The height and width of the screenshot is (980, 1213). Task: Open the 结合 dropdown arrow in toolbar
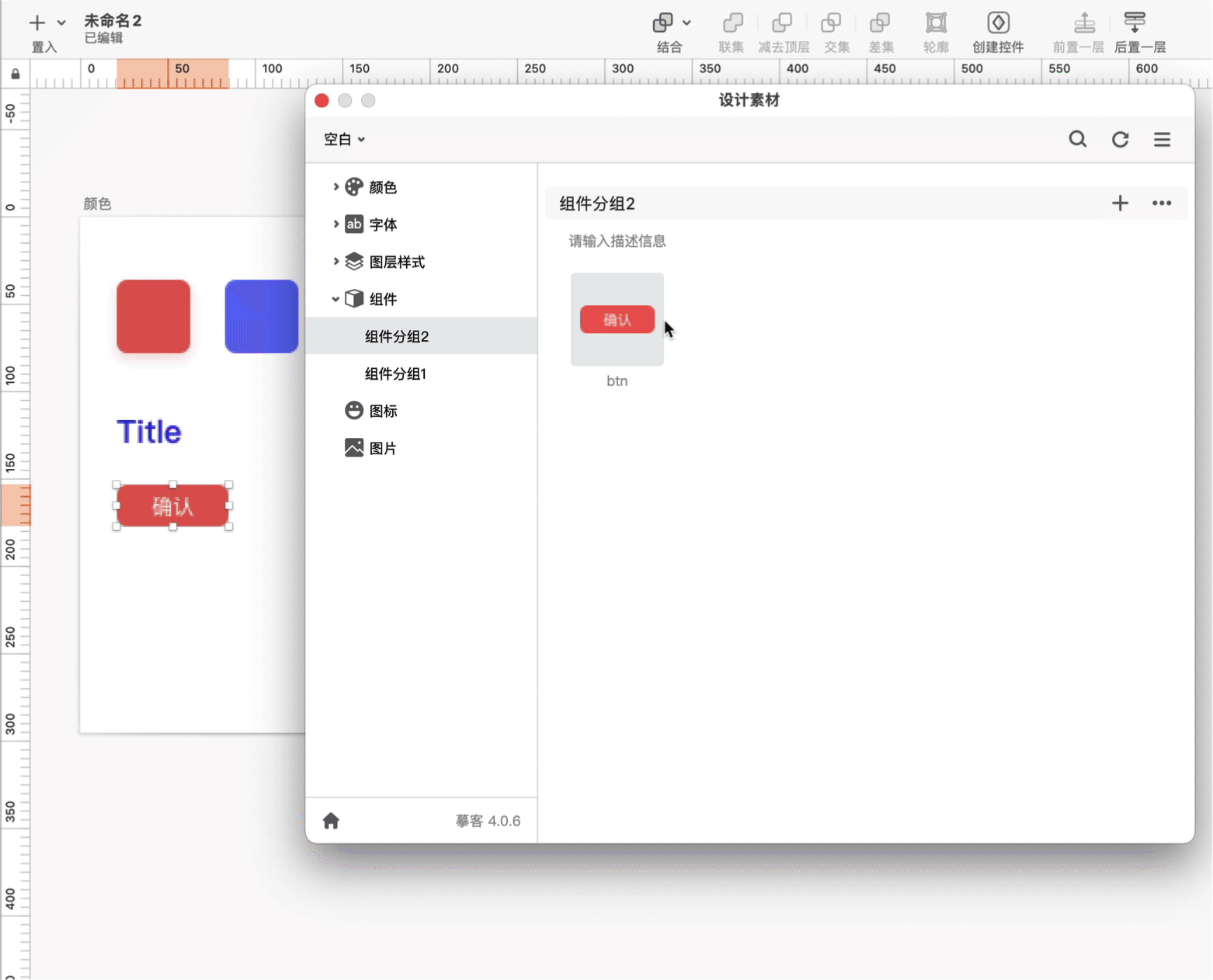[686, 23]
